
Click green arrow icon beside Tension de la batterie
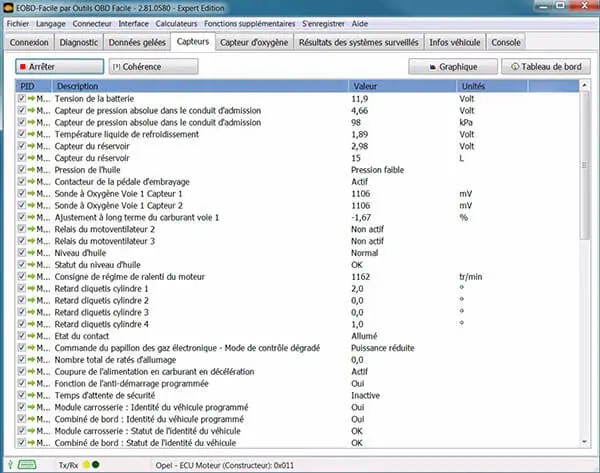click(x=32, y=100)
